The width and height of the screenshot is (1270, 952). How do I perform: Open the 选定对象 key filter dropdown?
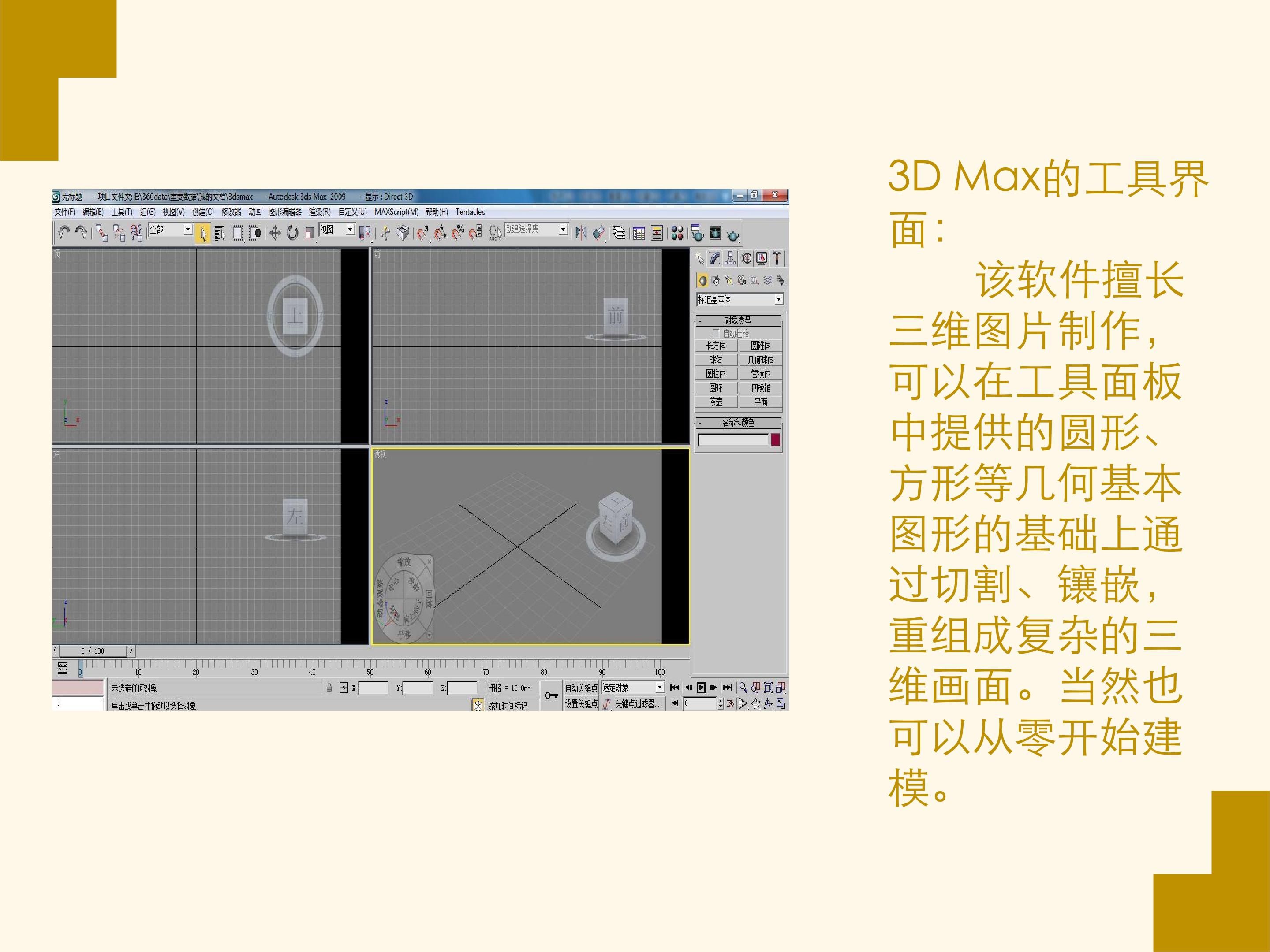point(633,688)
